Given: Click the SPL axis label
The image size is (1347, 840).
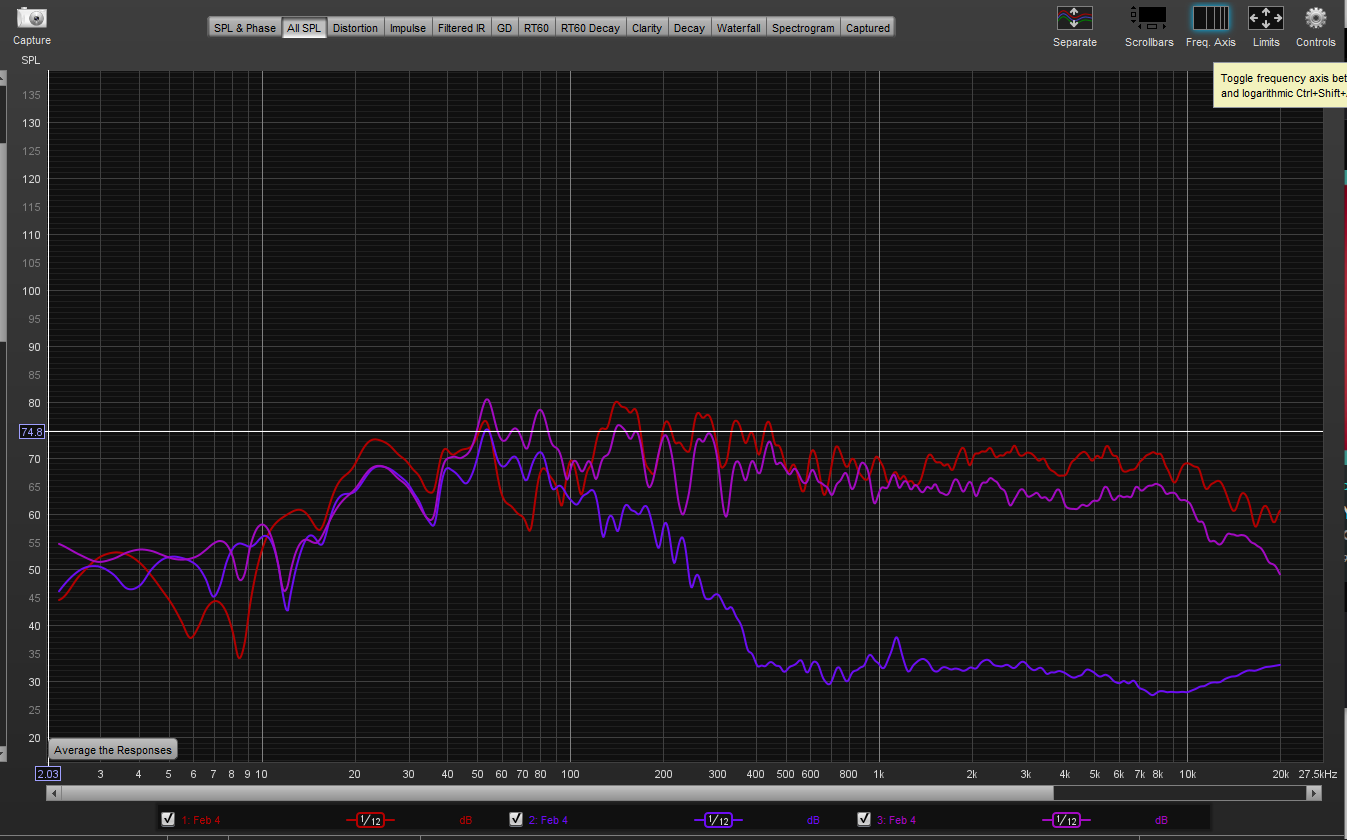Looking at the screenshot, I should tap(32, 61).
